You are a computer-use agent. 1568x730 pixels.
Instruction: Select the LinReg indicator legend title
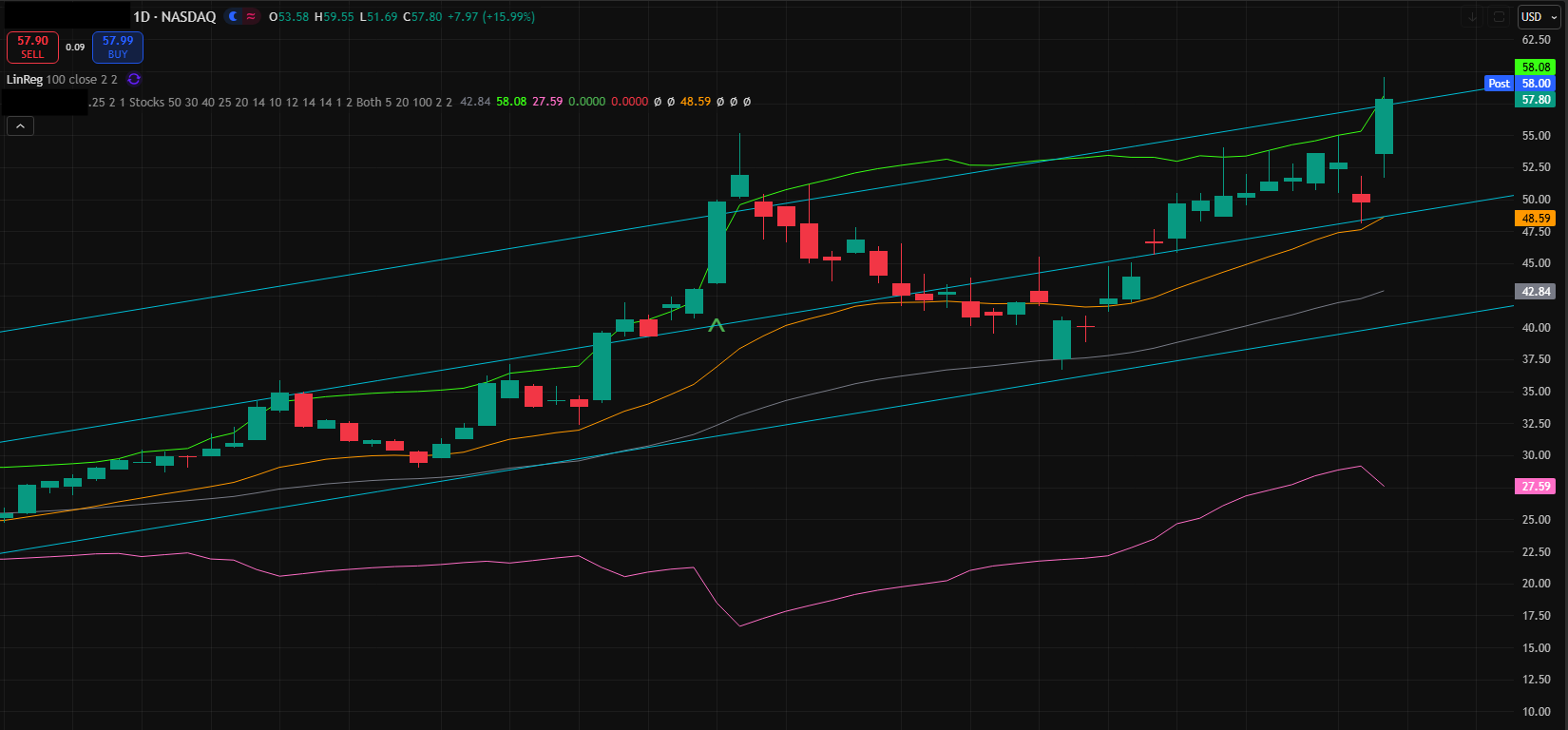(x=25, y=80)
